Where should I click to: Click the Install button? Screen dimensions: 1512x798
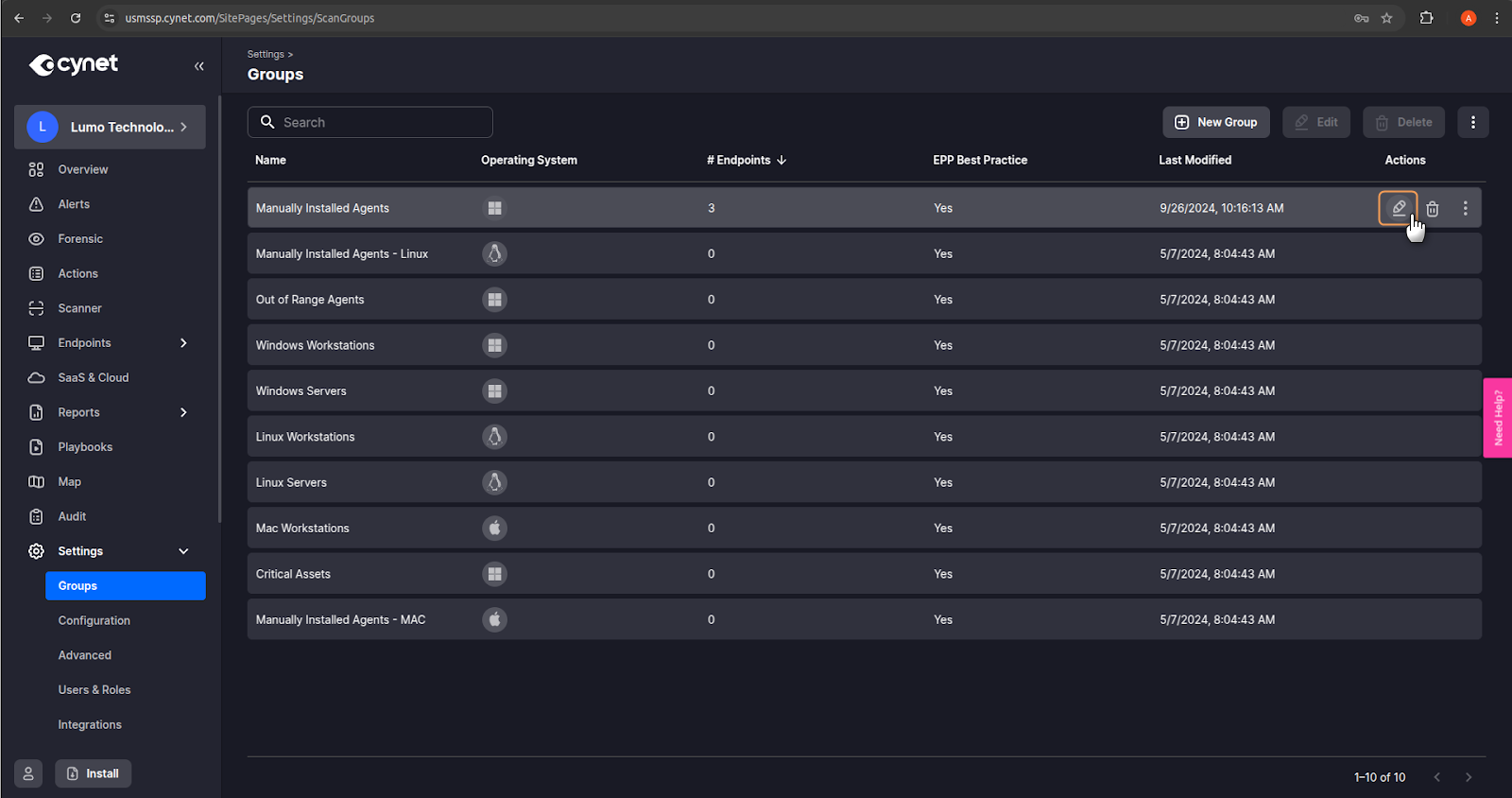[x=94, y=773]
